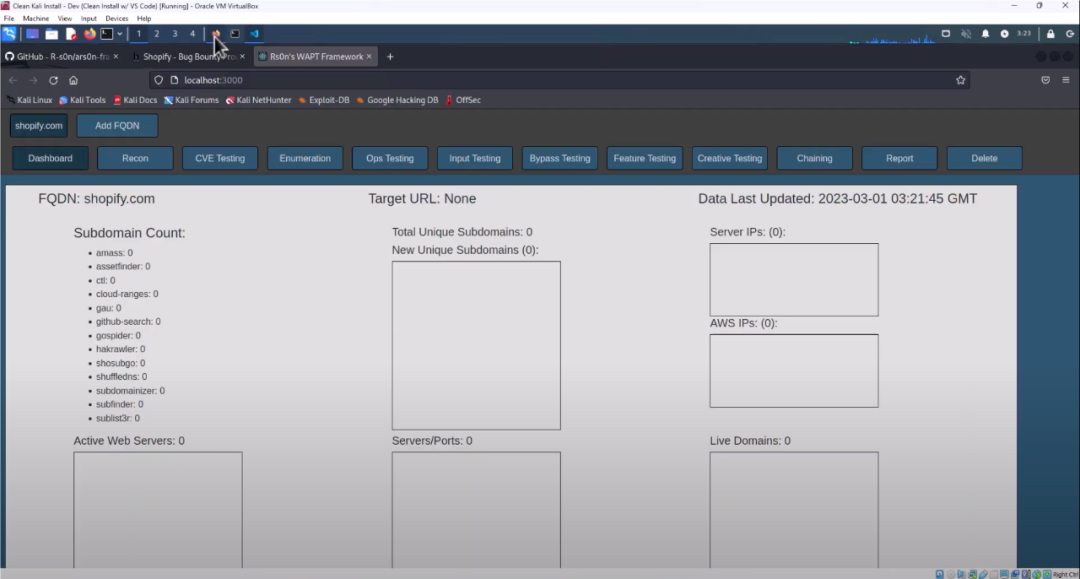Click the panel clock showing 3:23
Image resolution: width=1080 pixels, height=579 pixels.
pyautogui.click(x=1024, y=34)
